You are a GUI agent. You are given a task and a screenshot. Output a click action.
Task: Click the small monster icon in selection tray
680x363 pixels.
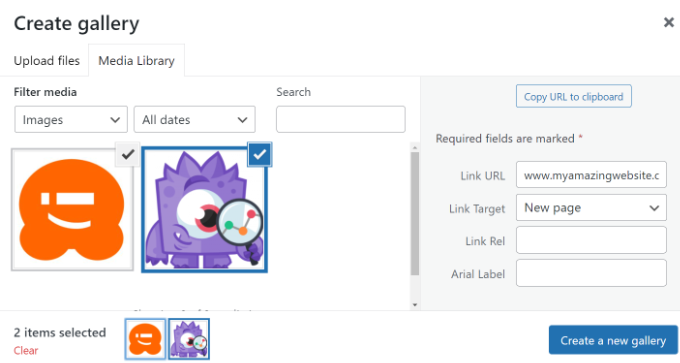189,339
